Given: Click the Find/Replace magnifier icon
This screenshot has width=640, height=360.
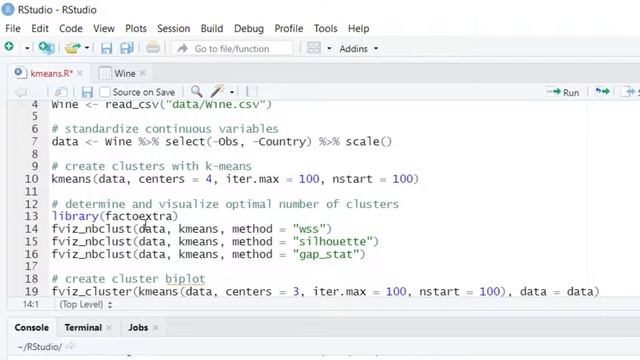Looking at the screenshot, I should coord(196,91).
